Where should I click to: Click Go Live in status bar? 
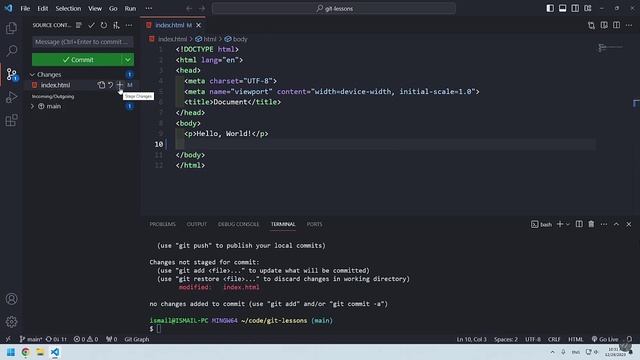pos(605,339)
